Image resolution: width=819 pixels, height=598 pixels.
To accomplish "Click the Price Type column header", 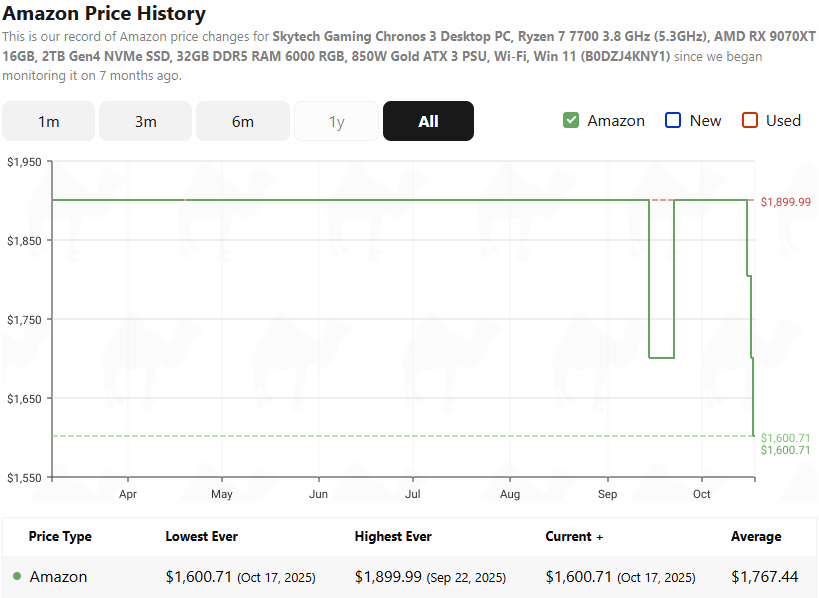I will pos(60,536).
